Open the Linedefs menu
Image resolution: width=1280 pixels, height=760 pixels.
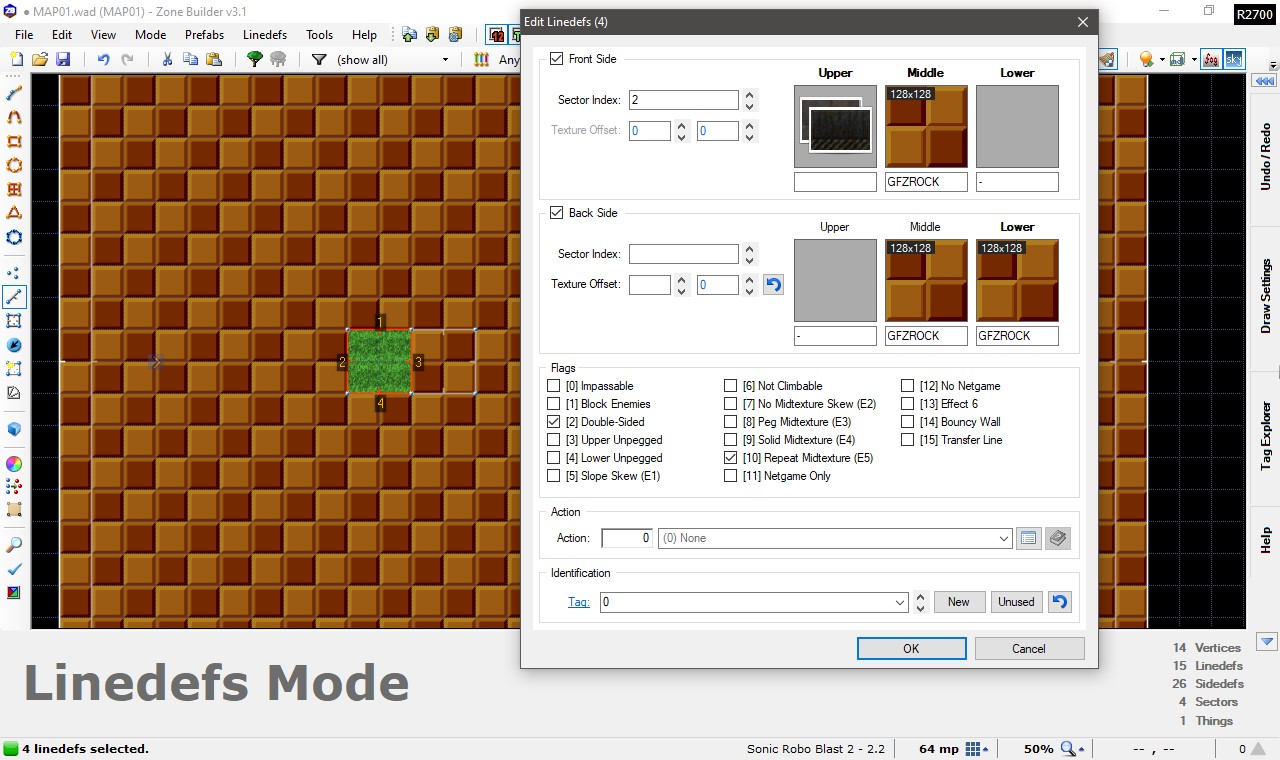coord(265,35)
